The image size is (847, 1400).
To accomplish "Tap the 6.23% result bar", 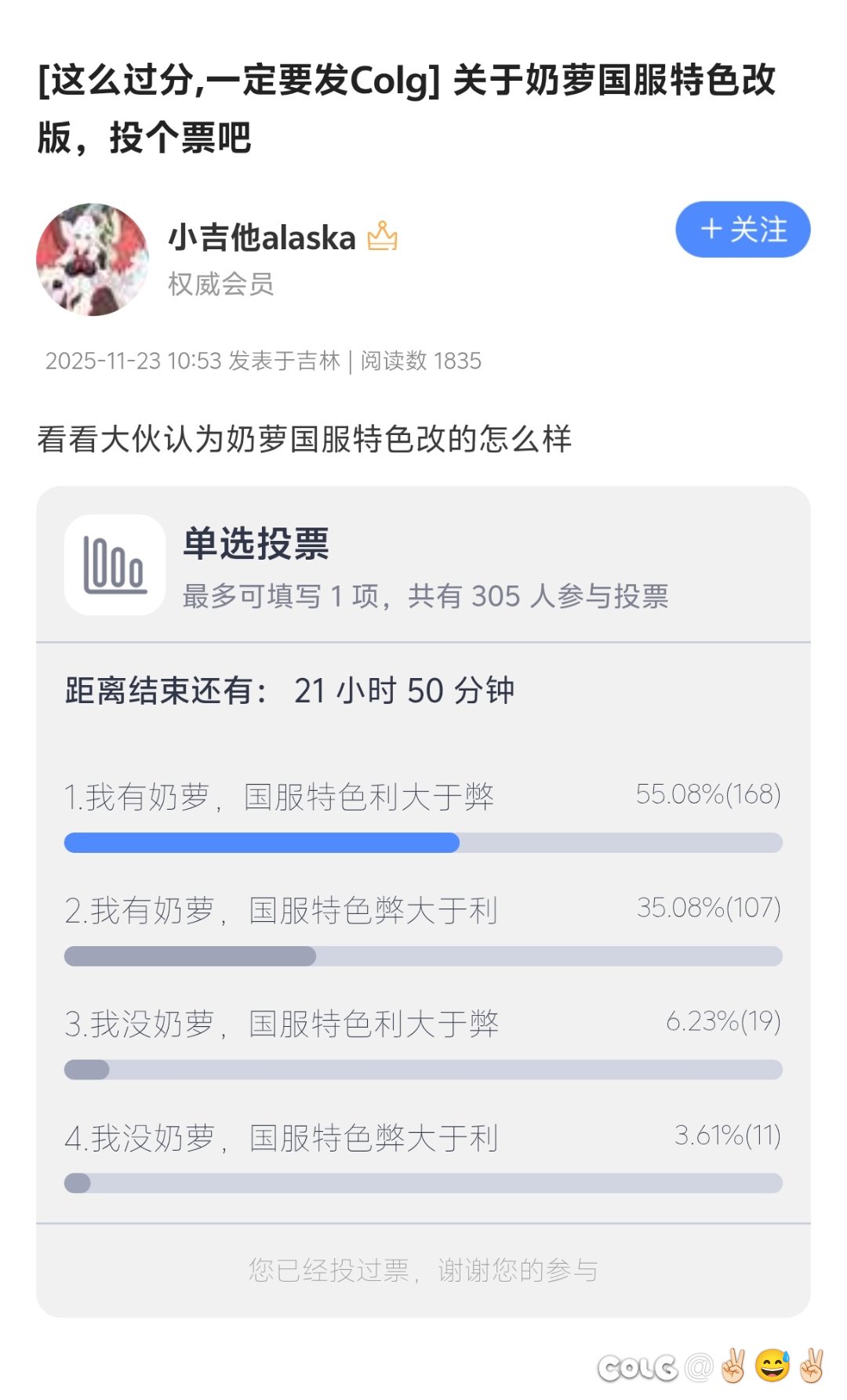I will coord(87,1070).
